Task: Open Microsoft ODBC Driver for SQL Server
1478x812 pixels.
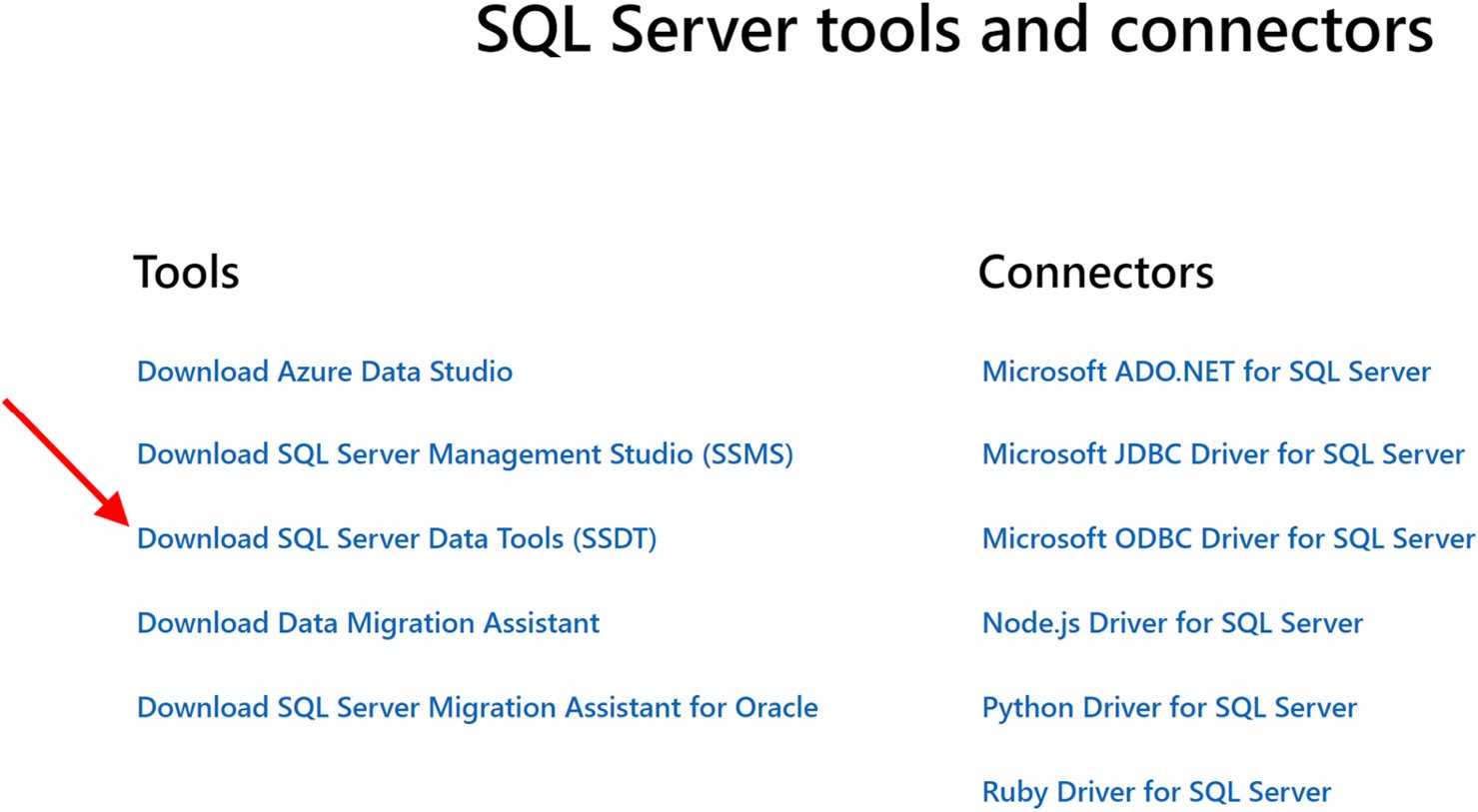Action: (x=1228, y=539)
